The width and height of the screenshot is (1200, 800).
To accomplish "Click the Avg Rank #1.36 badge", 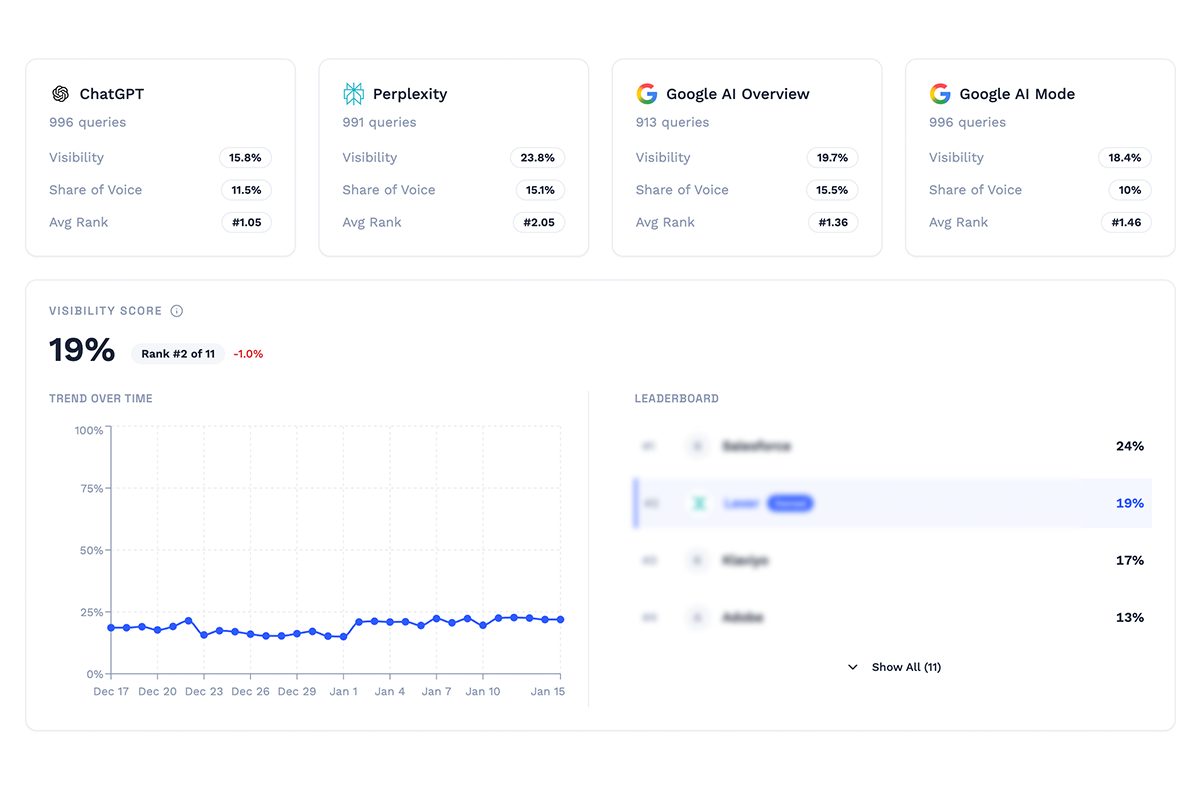I will (x=832, y=222).
